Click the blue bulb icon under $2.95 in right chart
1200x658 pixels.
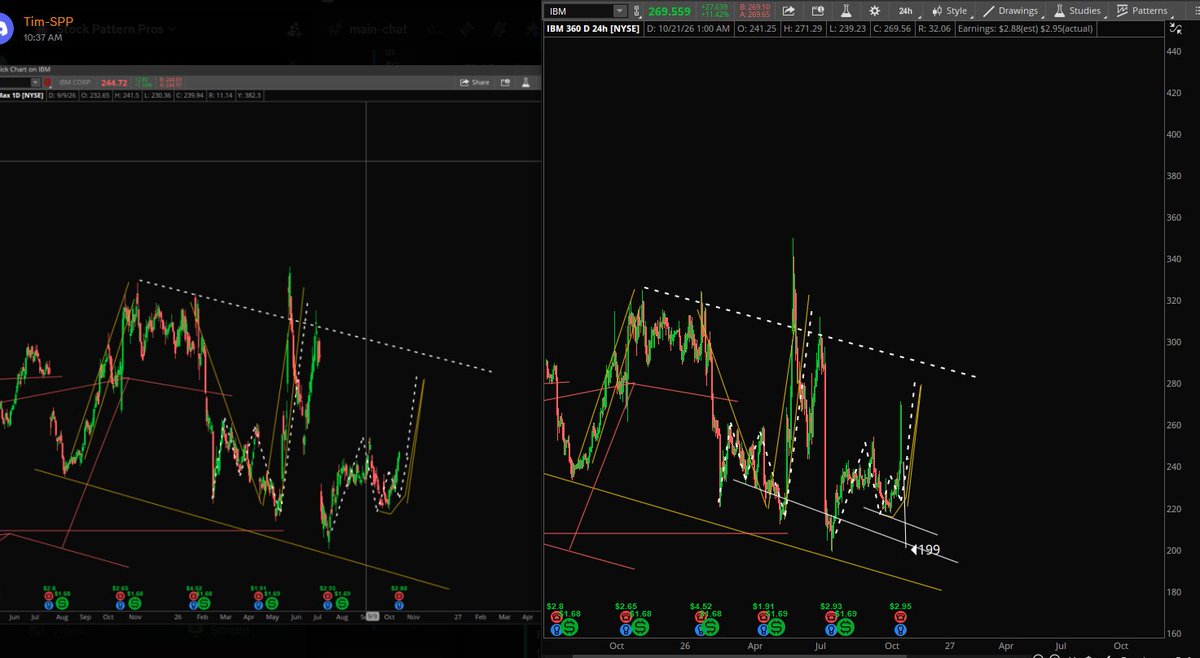tap(900, 630)
